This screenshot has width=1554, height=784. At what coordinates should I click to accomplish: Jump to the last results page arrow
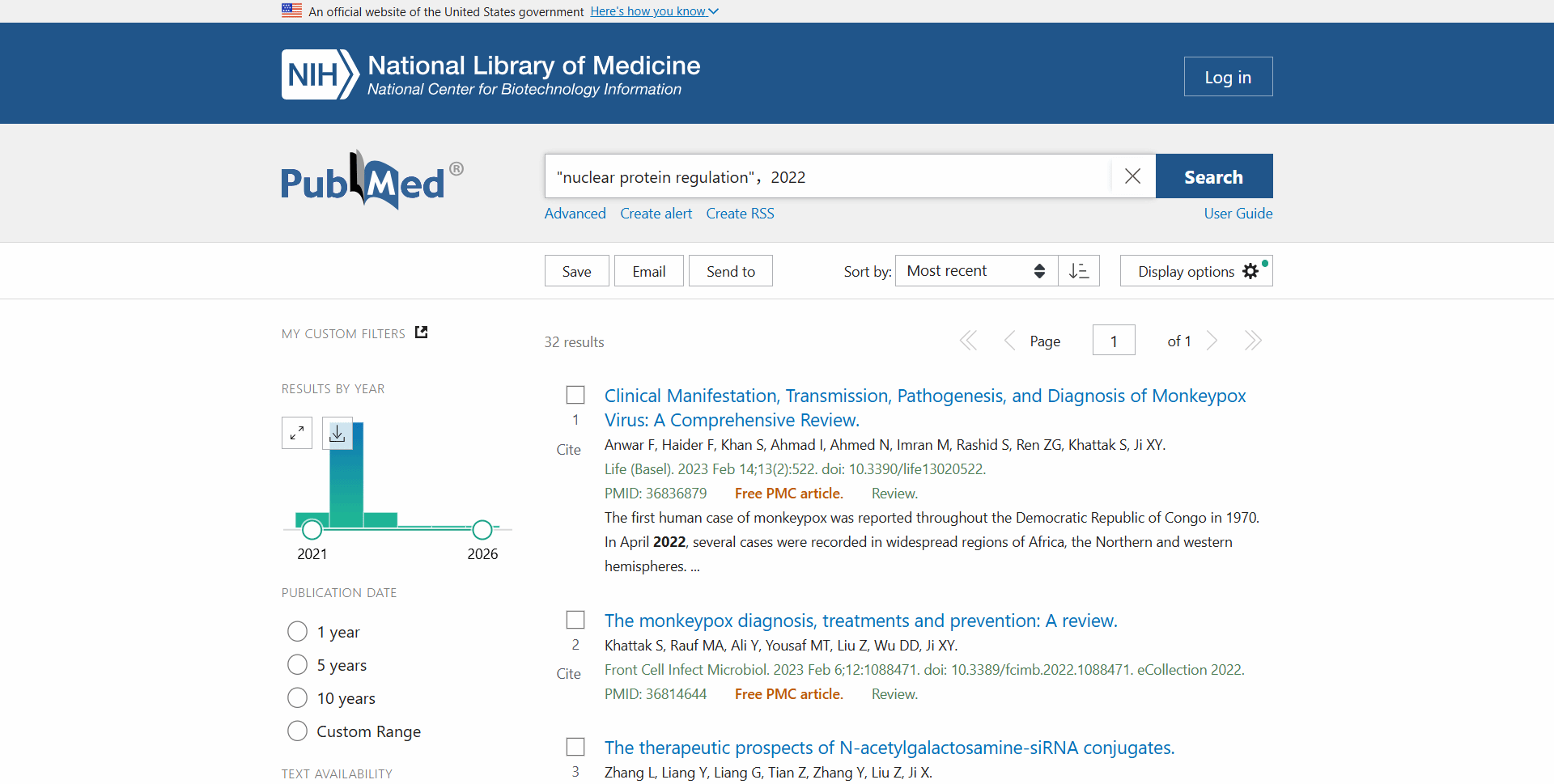1252,341
